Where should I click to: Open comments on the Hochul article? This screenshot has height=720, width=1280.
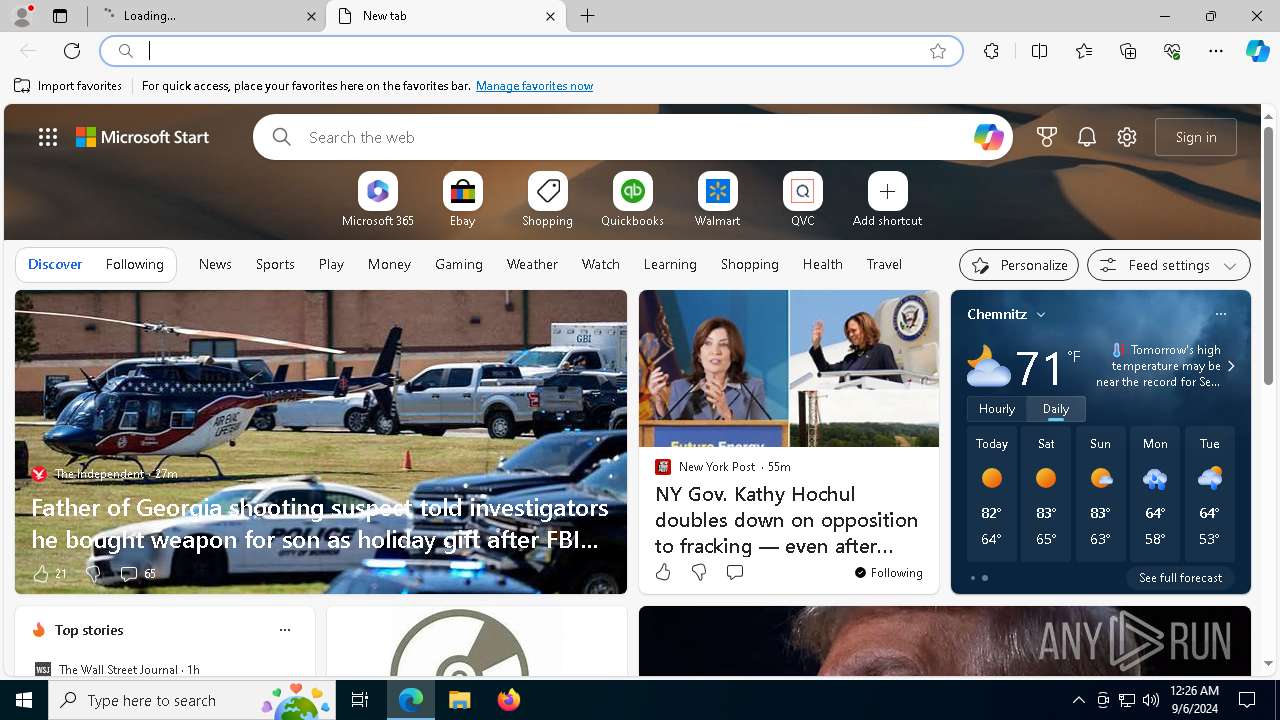click(735, 572)
